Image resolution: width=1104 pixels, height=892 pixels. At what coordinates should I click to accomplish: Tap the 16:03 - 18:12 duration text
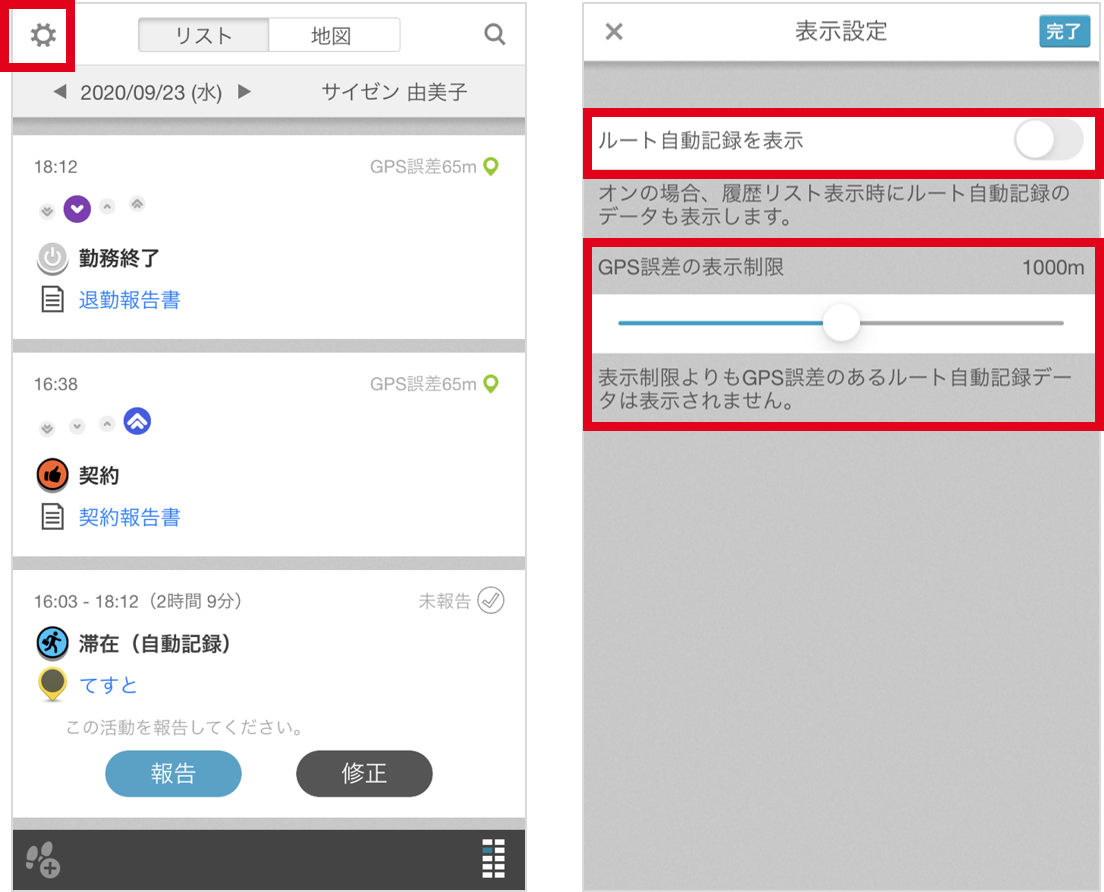point(138,601)
